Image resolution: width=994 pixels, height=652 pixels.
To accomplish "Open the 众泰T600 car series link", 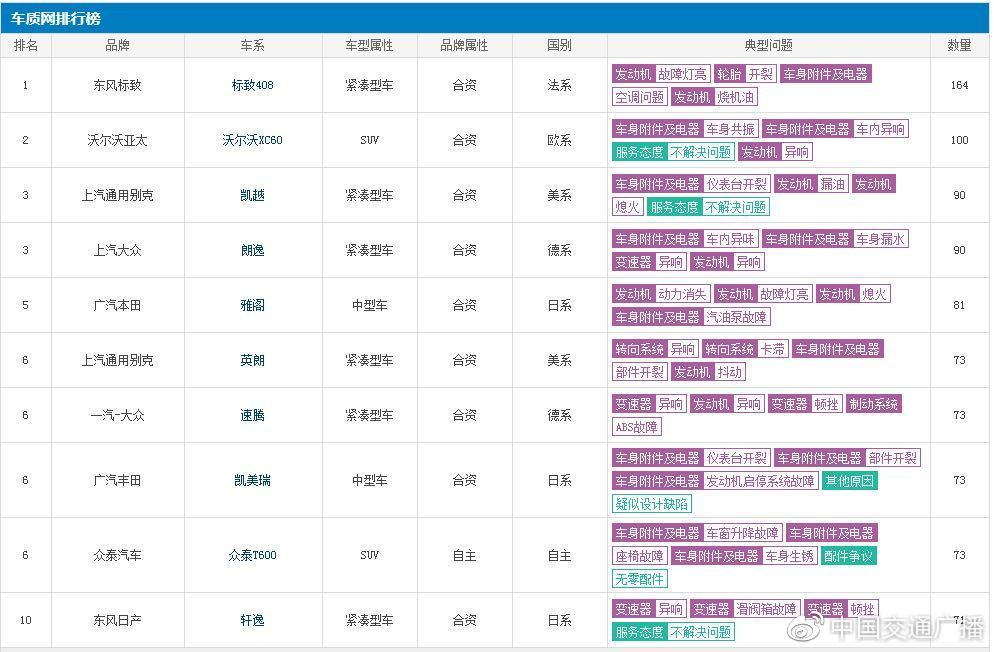I will (x=252, y=555).
